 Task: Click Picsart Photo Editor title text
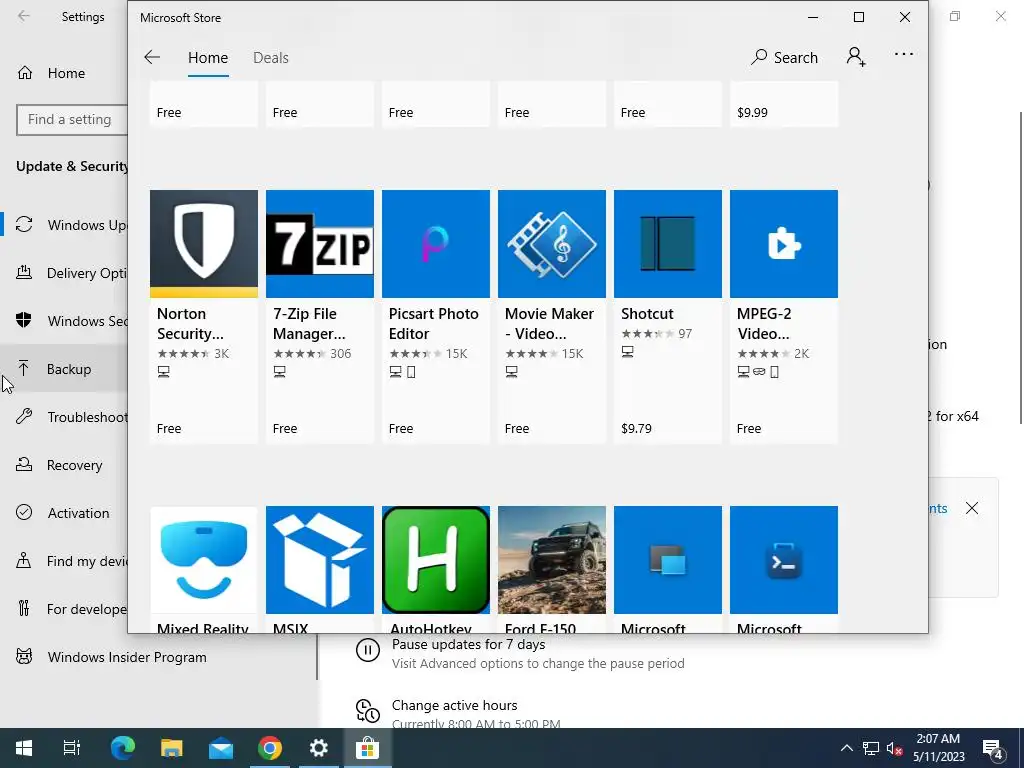tap(434, 324)
